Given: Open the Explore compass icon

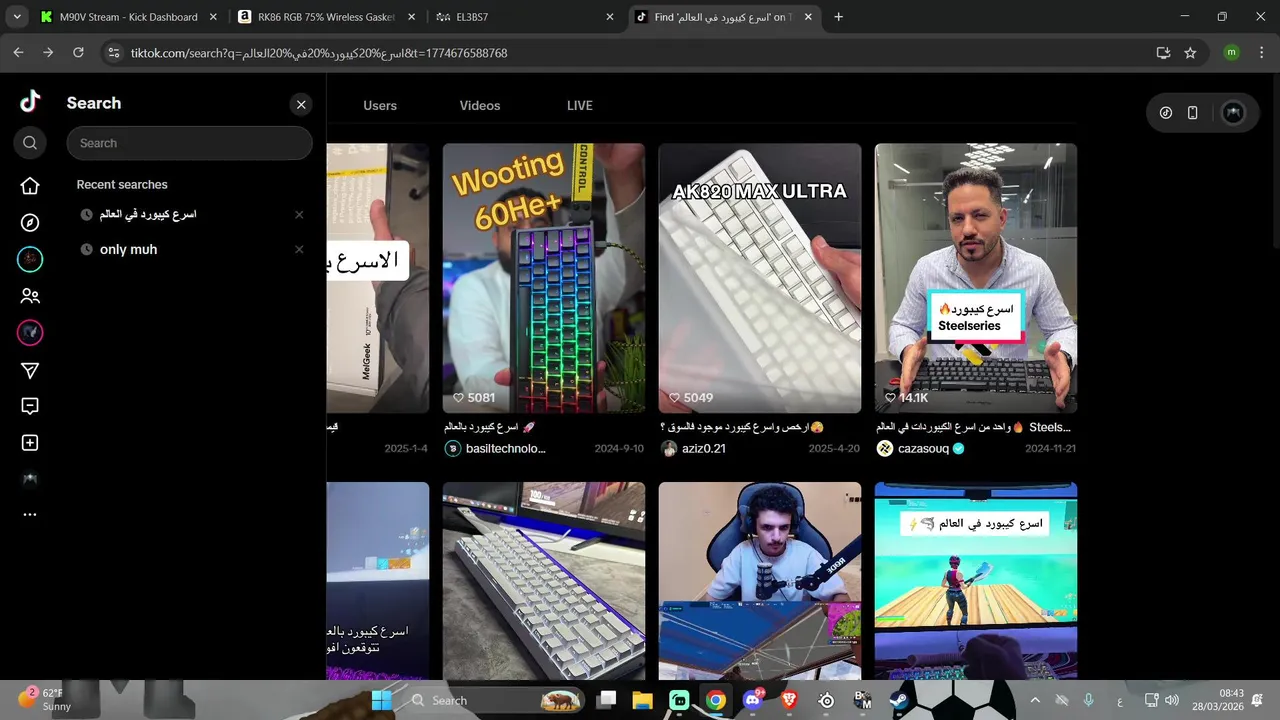Looking at the screenshot, I should [30, 223].
